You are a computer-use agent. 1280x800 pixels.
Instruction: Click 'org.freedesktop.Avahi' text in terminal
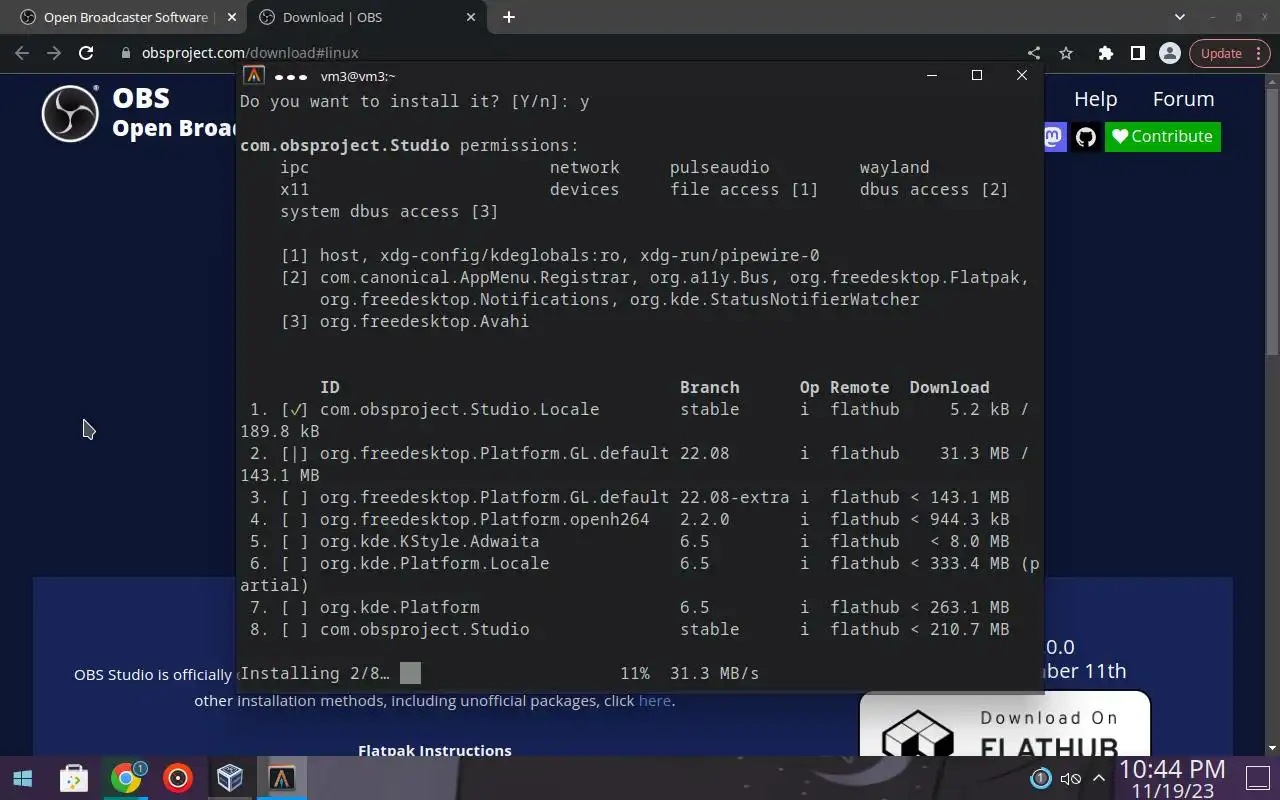[x=425, y=321]
